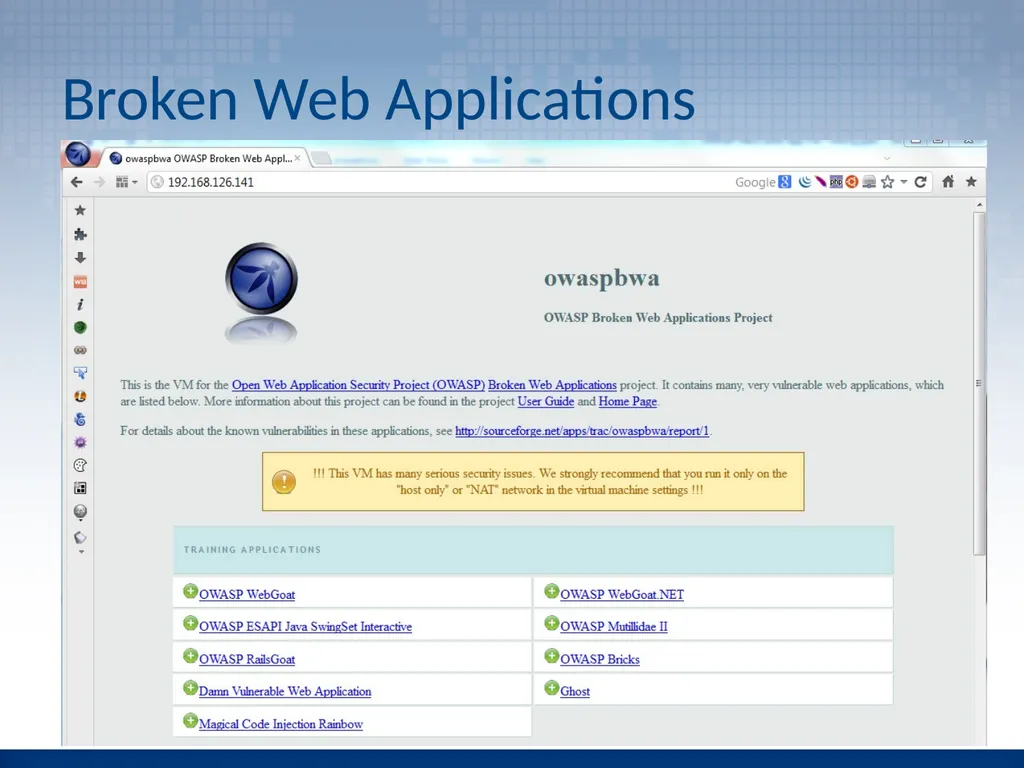Click the php icon in address bar
This screenshot has width=1024, height=768.
coord(836,182)
